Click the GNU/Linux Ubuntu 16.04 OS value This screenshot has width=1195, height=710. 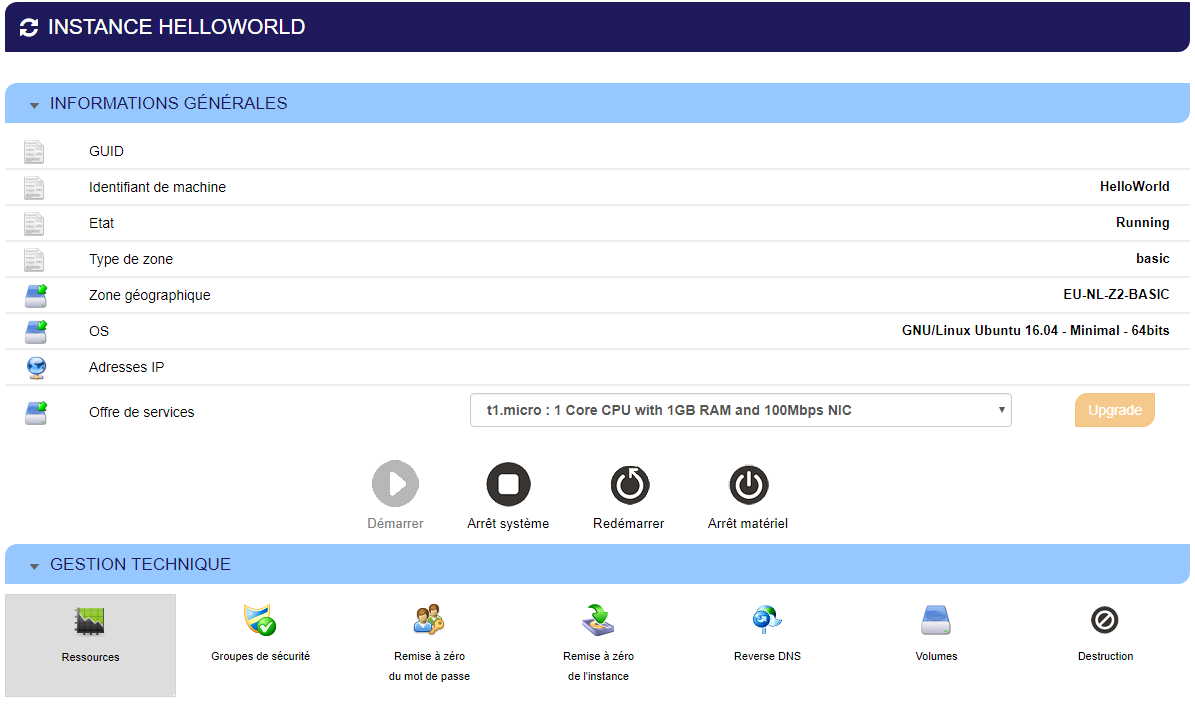[1035, 331]
